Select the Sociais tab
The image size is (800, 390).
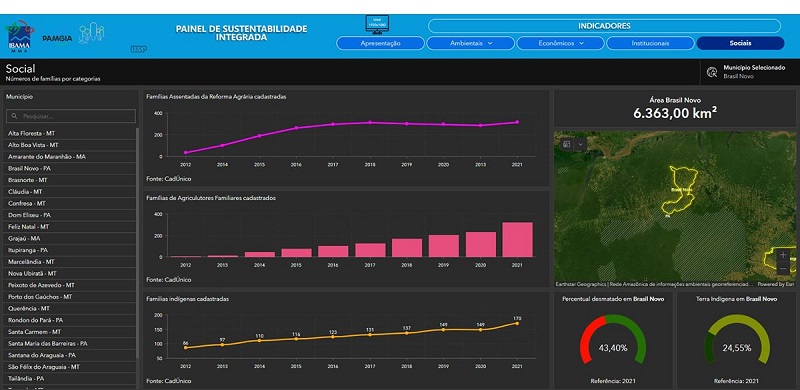tap(740, 43)
